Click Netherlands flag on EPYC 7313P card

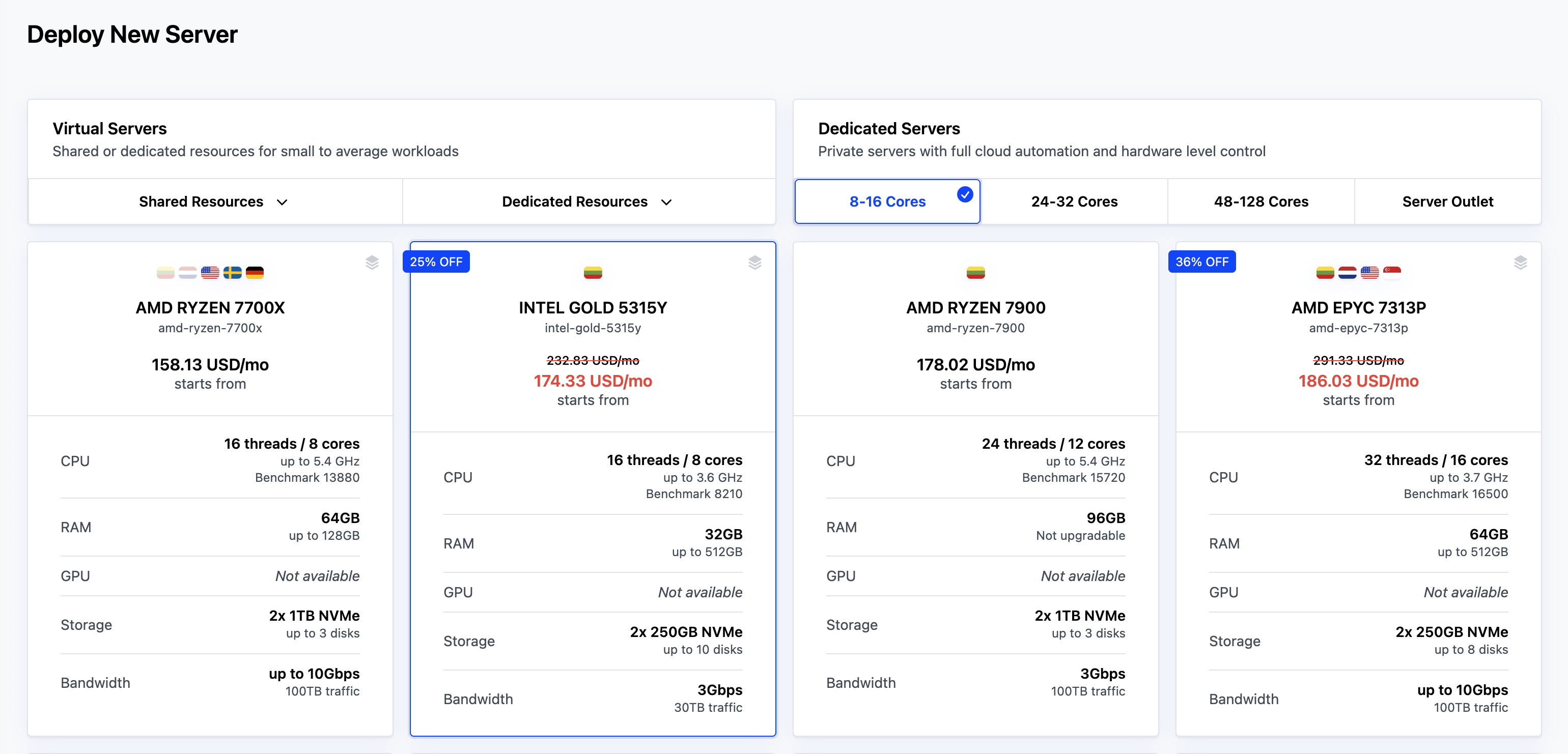1347,273
